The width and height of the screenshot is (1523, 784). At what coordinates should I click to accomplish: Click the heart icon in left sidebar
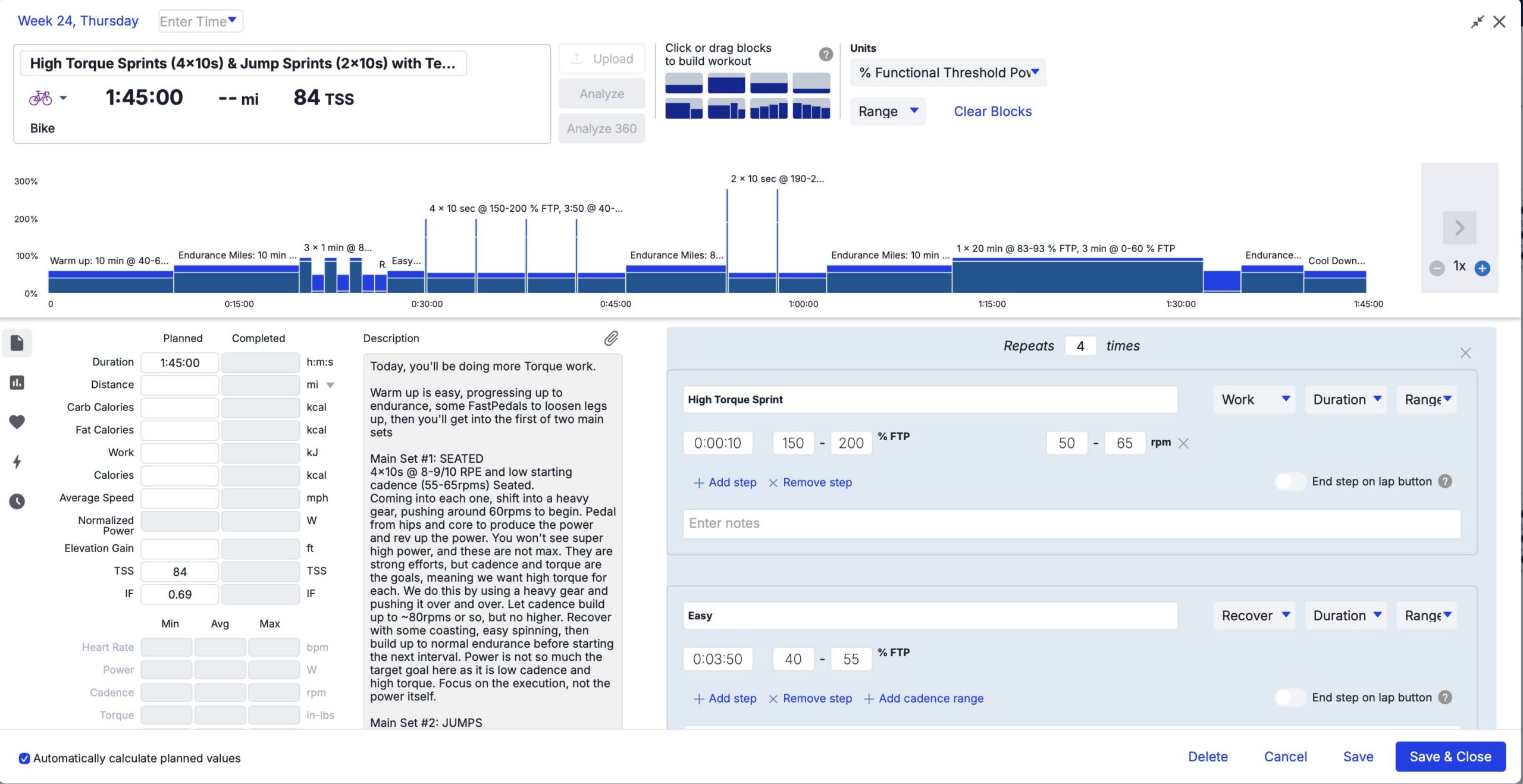point(17,422)
